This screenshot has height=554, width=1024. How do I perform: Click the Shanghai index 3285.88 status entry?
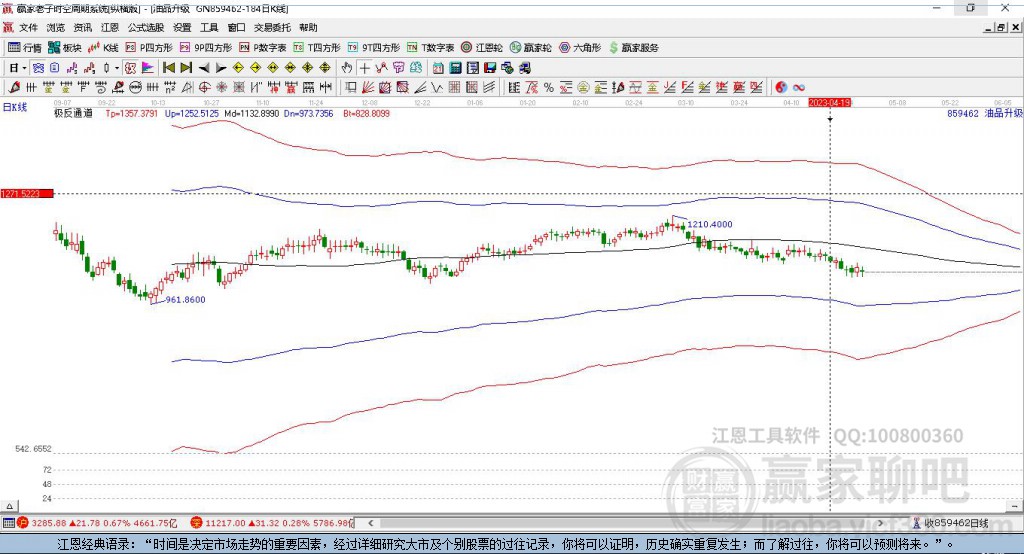tap(97, 523)
